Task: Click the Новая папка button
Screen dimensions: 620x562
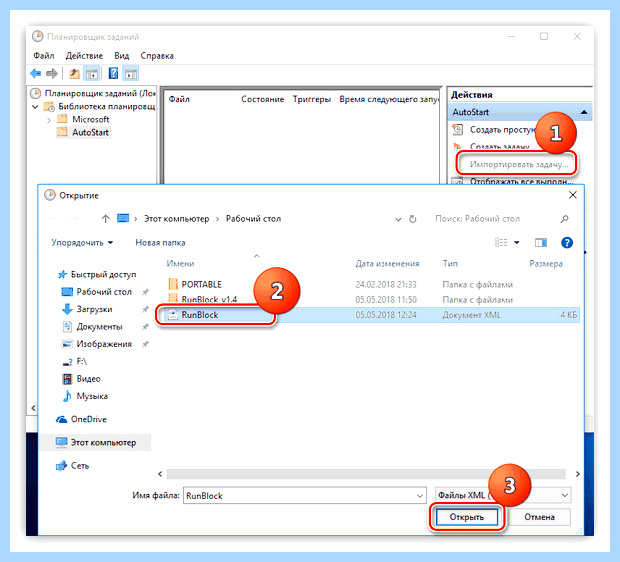Action: (160, 243)
